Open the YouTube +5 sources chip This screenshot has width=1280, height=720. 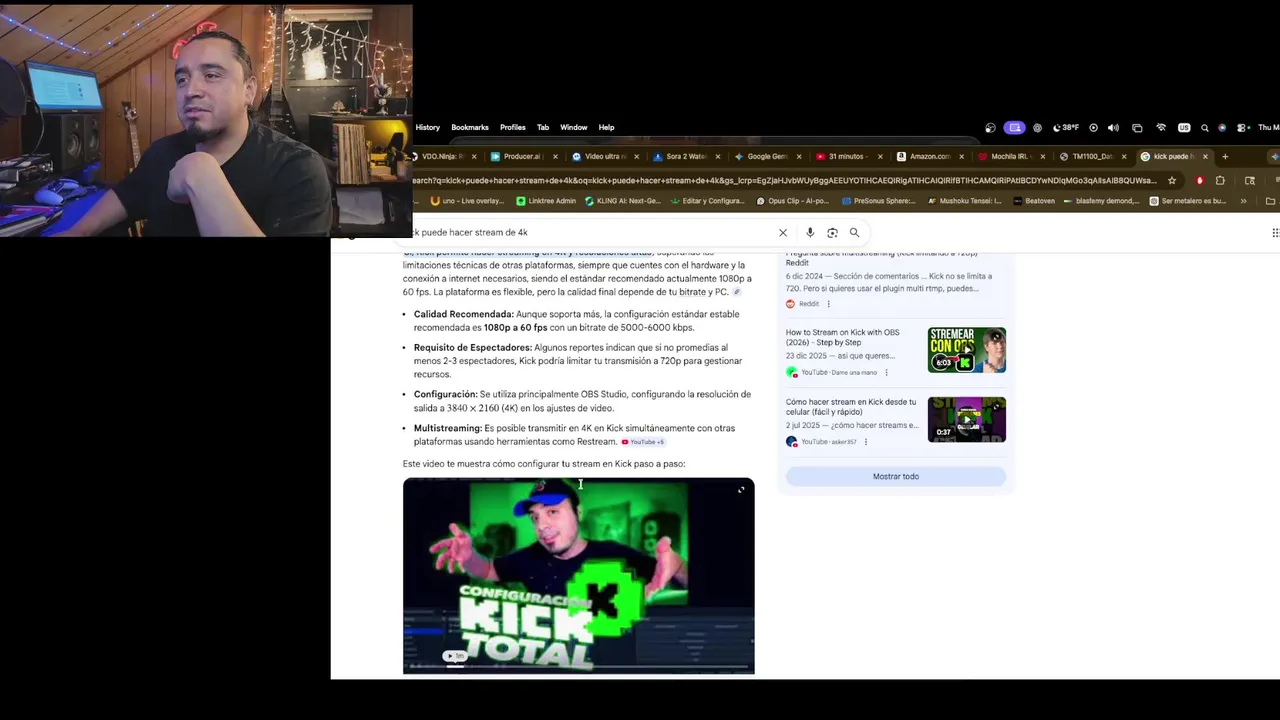[643, 441]
